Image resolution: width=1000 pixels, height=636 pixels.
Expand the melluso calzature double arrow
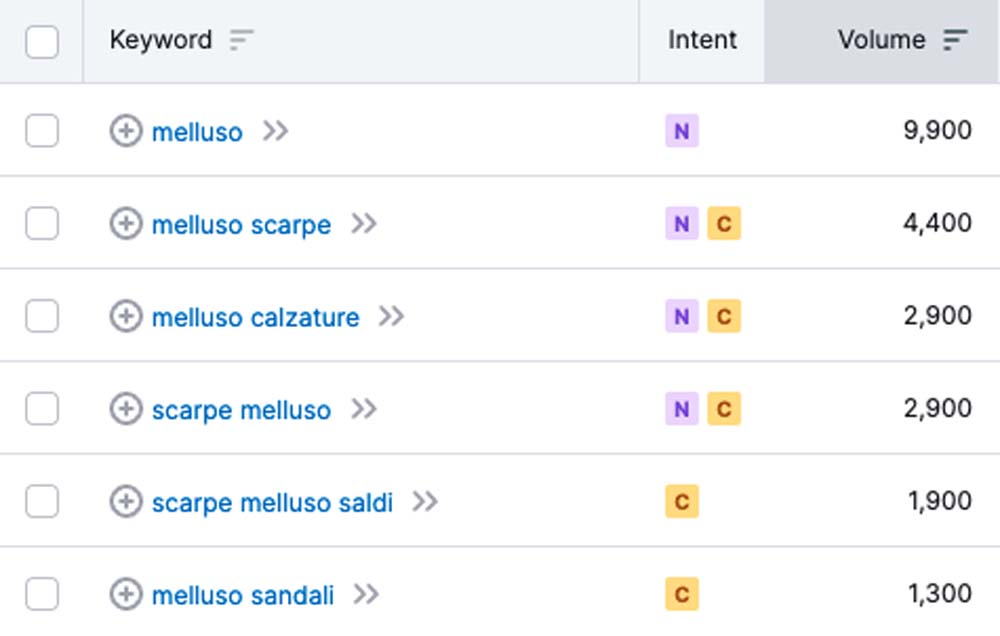tap(391, 317)
